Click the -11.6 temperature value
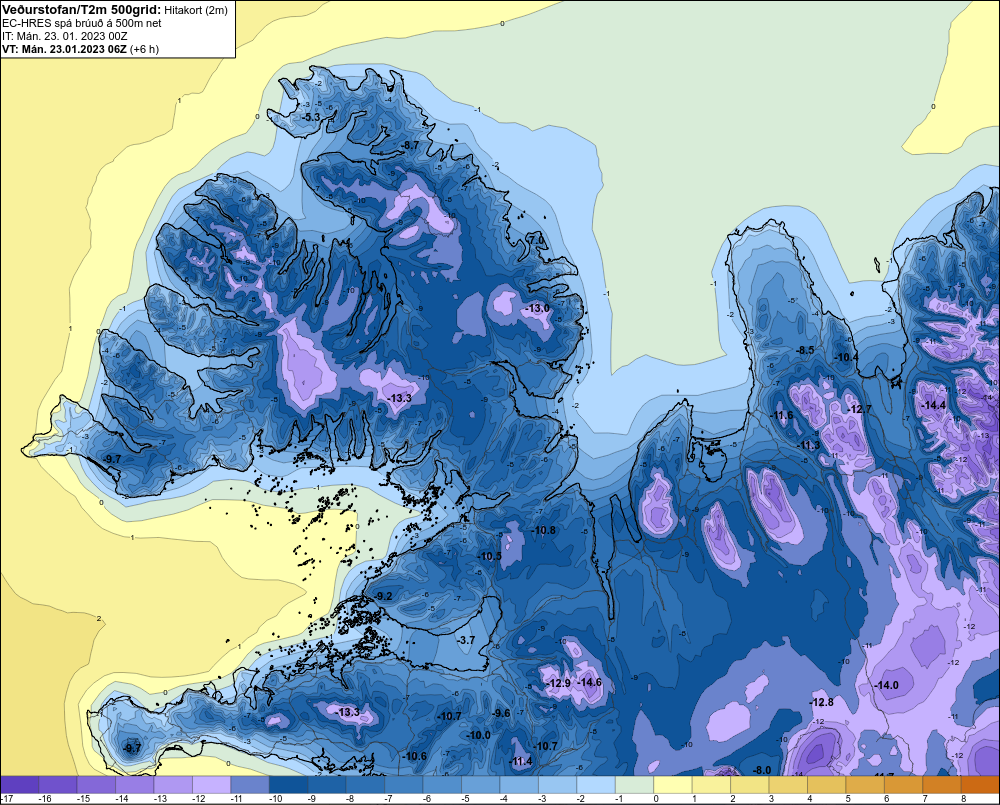 coord(782,415)
